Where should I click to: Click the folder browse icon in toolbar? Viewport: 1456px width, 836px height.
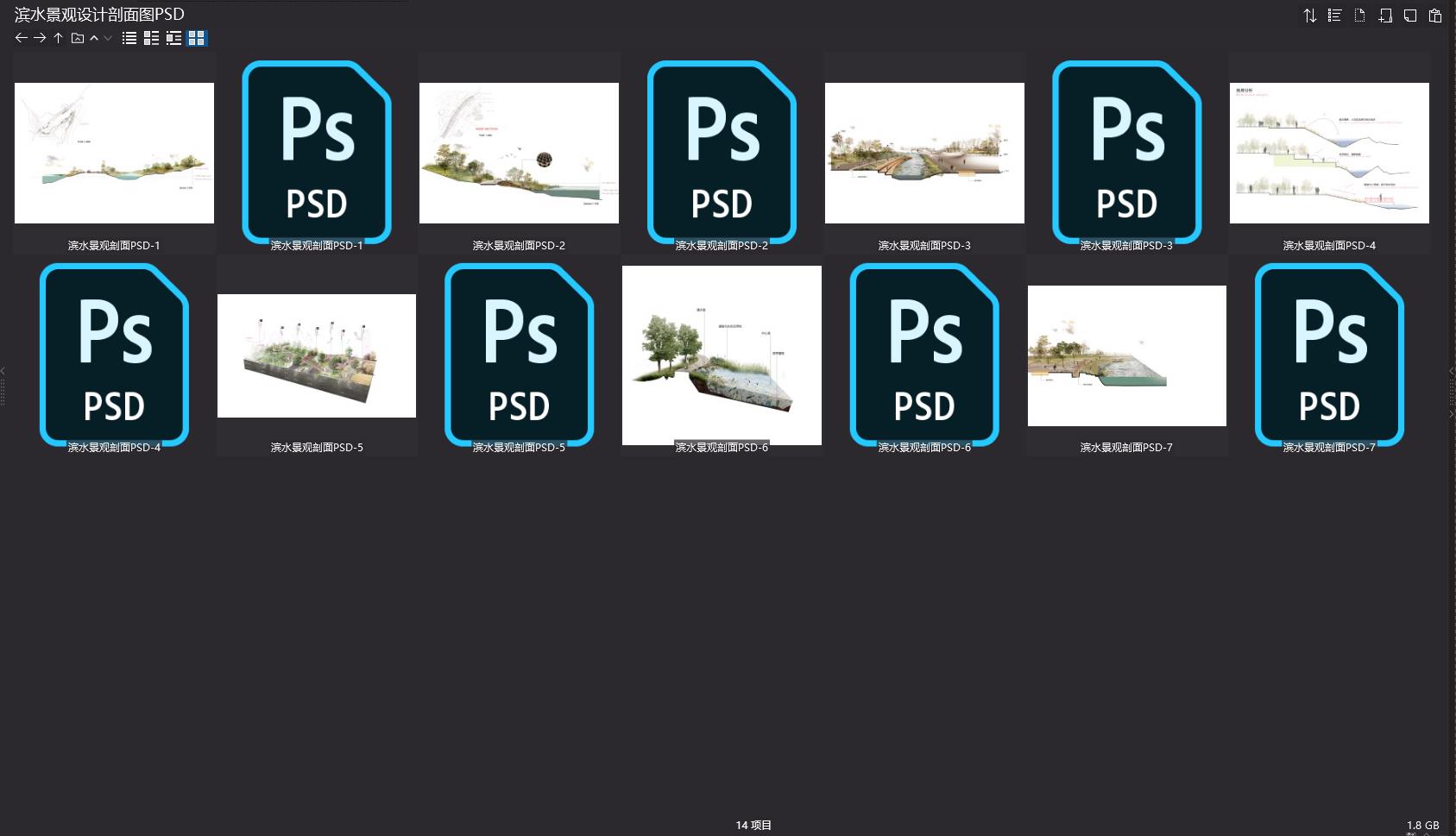click(x=77, y=38)
